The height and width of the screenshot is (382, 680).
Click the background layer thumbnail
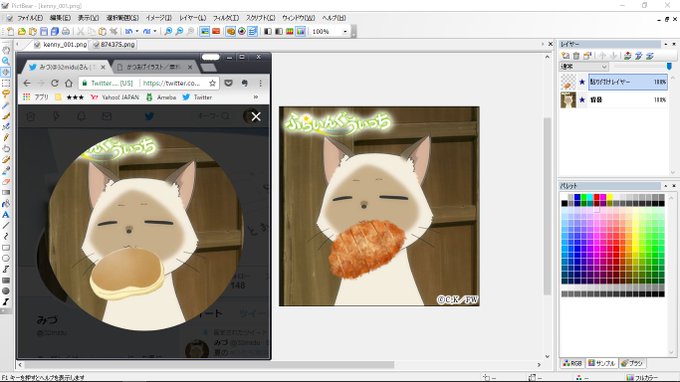click(x=568, y=100)
